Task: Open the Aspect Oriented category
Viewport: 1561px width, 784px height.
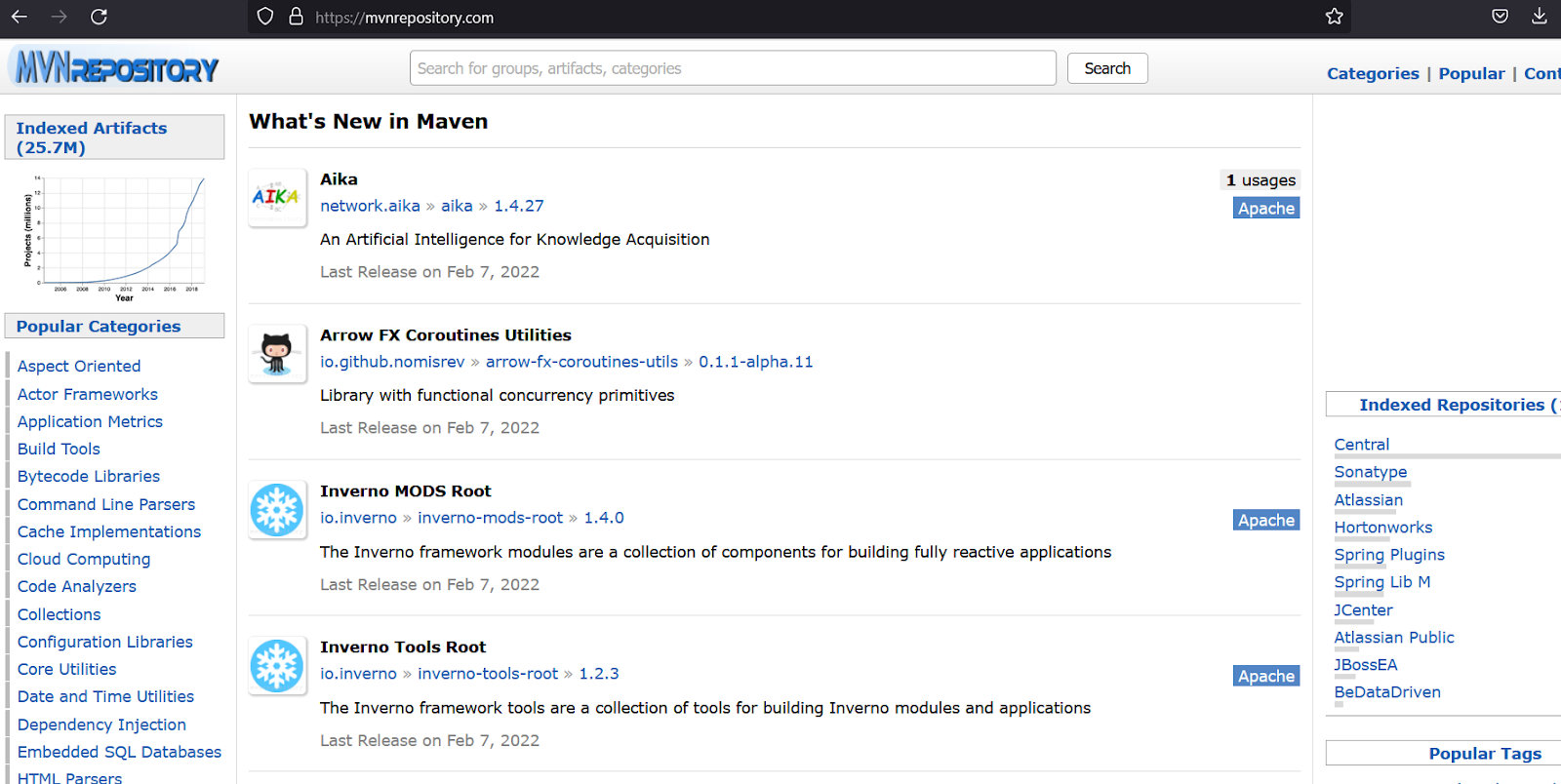Action: click(79, 366)
